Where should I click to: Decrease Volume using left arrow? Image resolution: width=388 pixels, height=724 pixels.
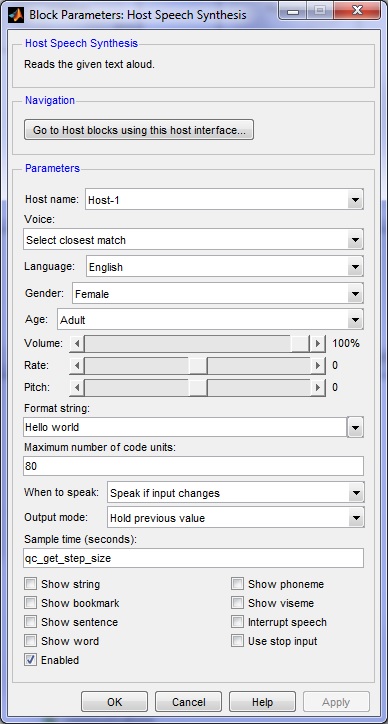coord(77,344)
